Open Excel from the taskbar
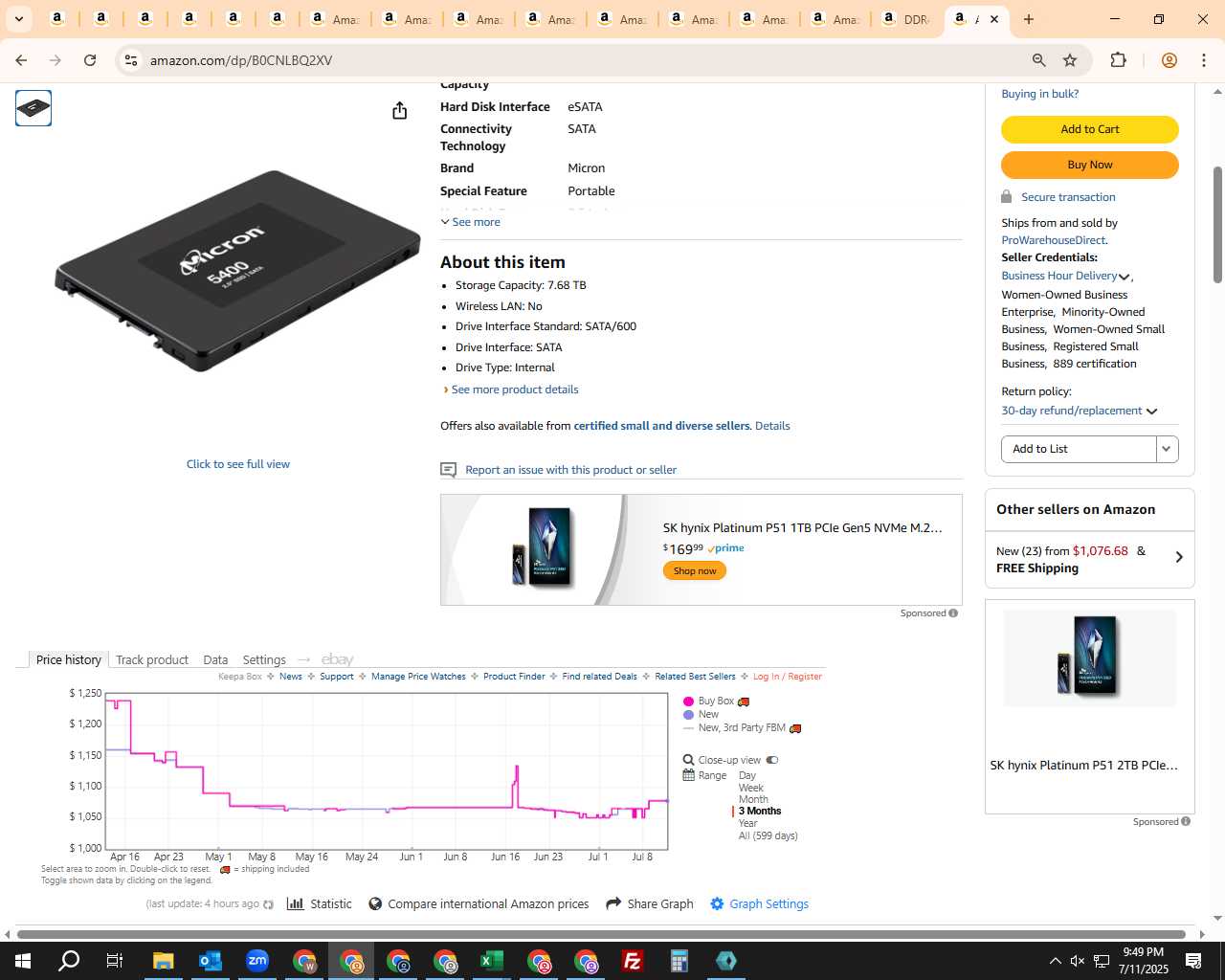The image size is (1225, 980). [x=491, y=961]
